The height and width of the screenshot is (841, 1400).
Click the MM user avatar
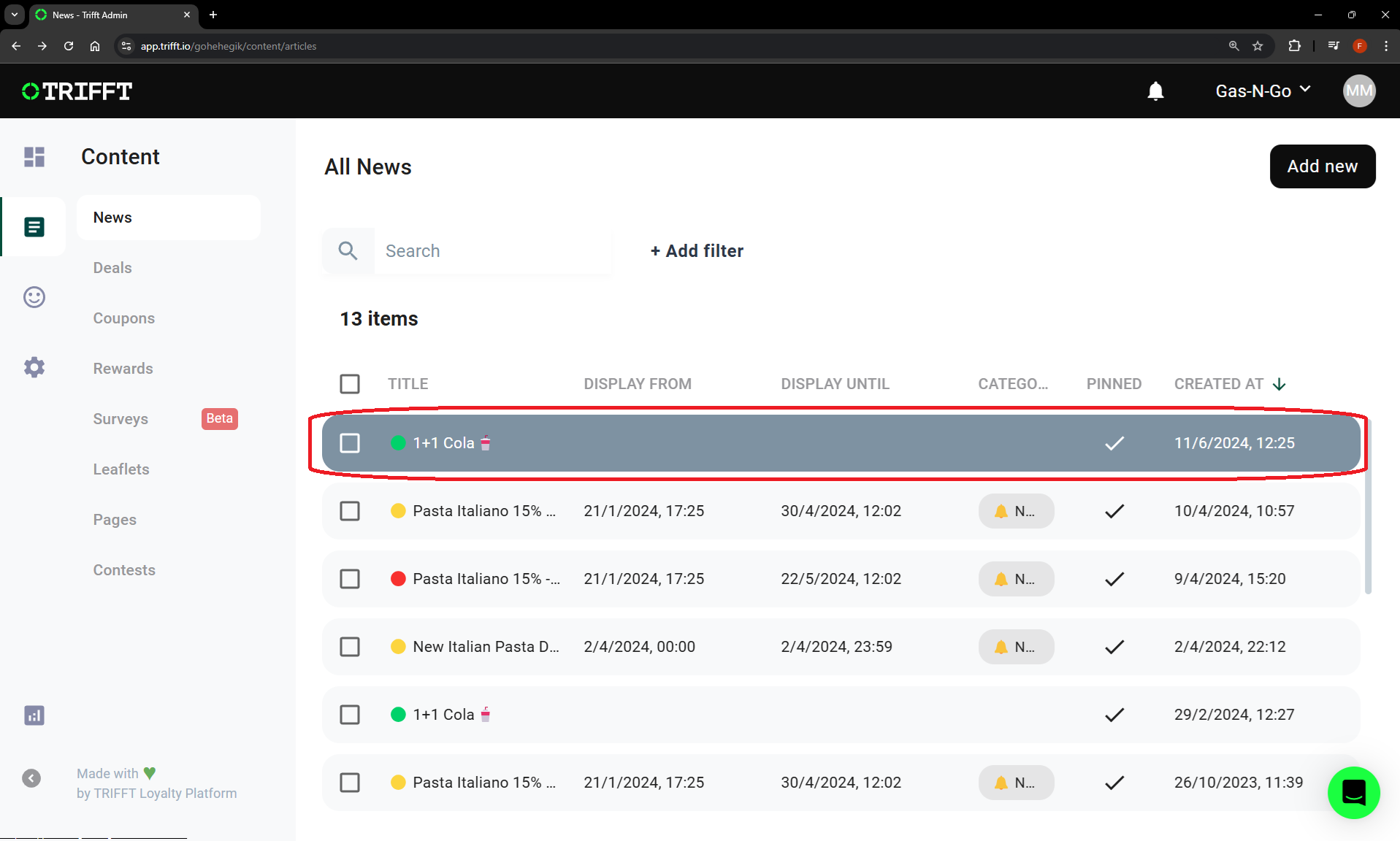1358,91
